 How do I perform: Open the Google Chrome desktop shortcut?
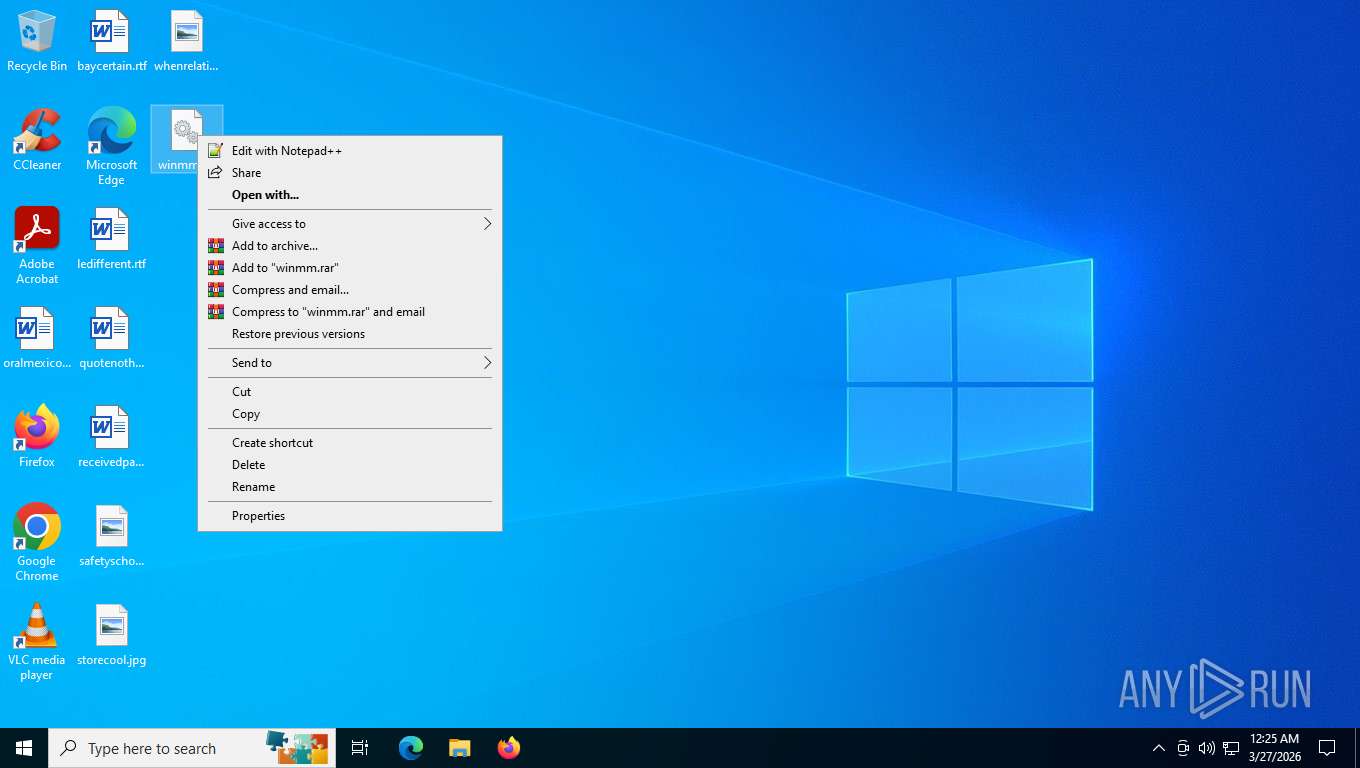(x=37, y=542)
